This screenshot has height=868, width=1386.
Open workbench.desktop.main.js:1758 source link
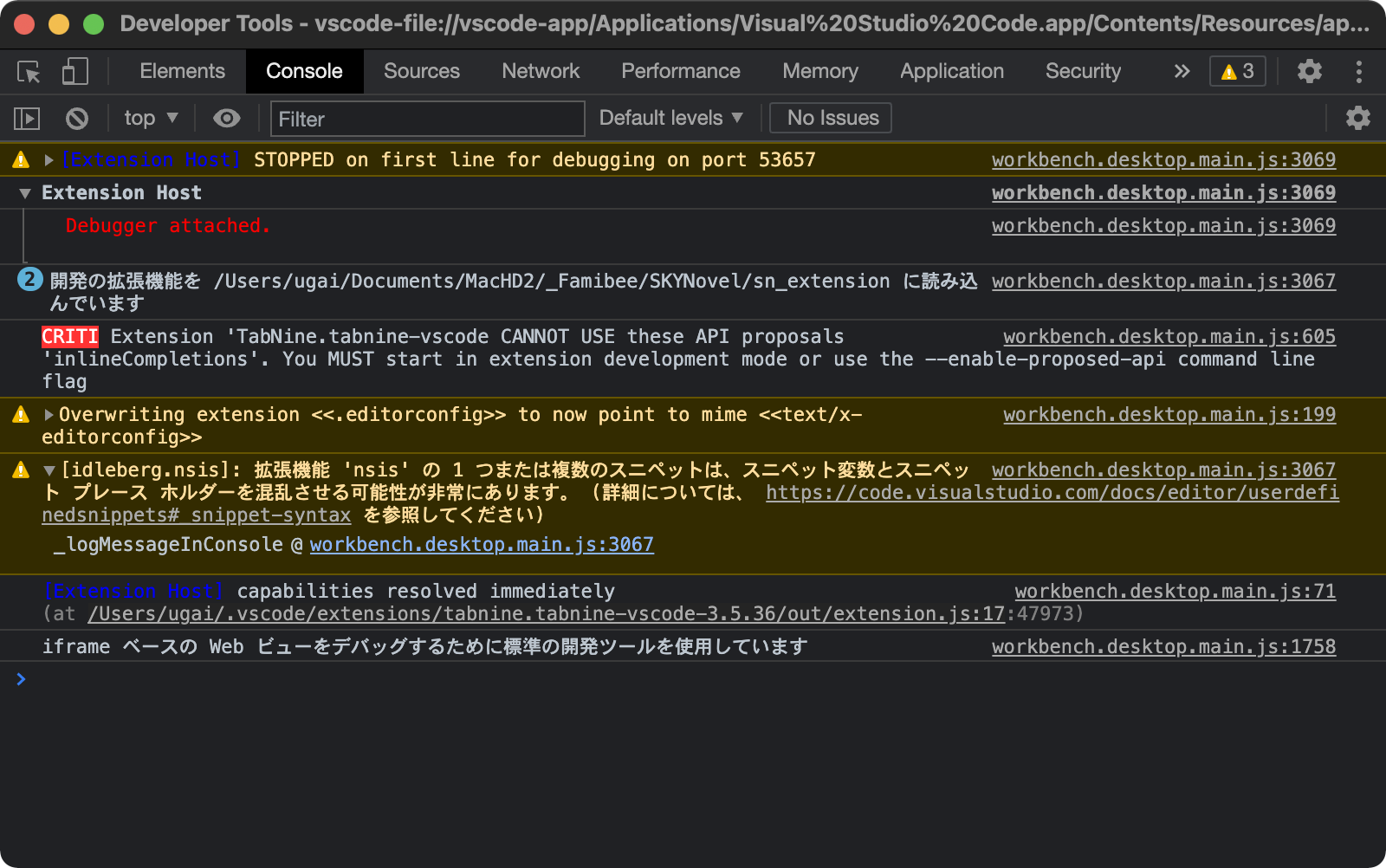(1163, 646)
